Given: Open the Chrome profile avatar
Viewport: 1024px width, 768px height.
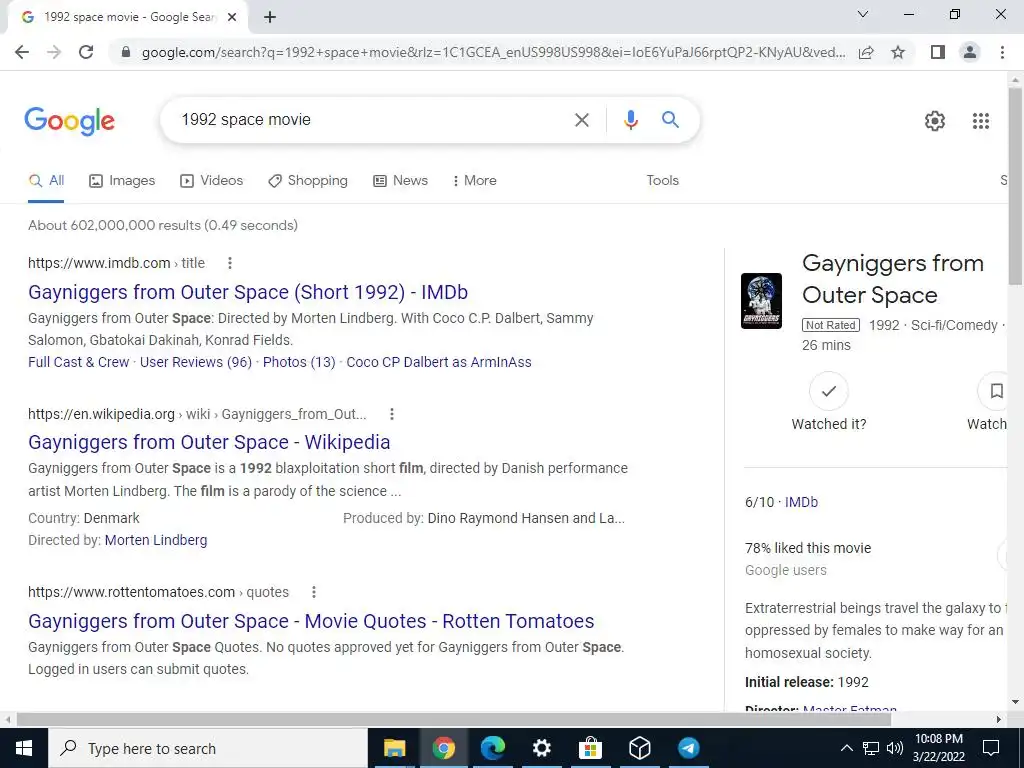Looking at the screenshot, I should point(970,52).
